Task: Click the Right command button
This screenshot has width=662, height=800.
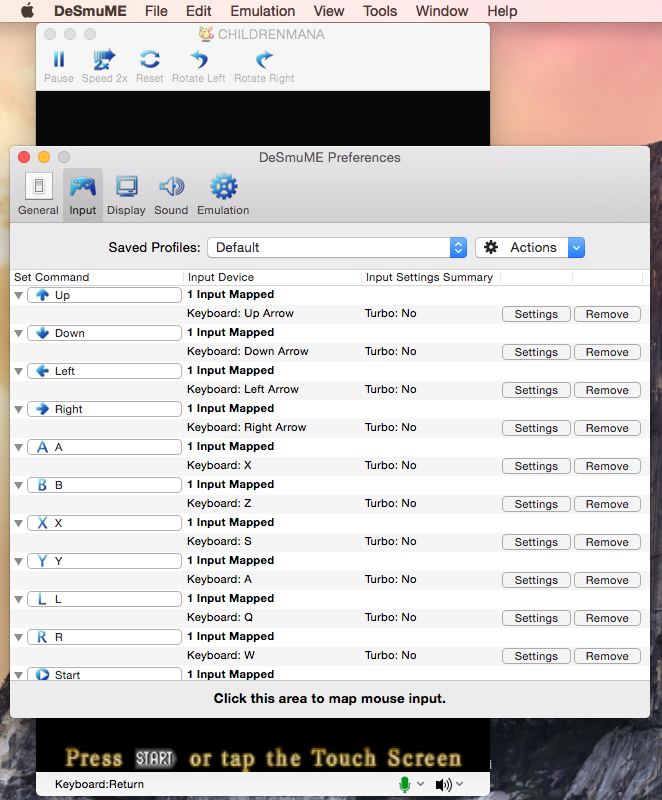Action: coord(104,409)
